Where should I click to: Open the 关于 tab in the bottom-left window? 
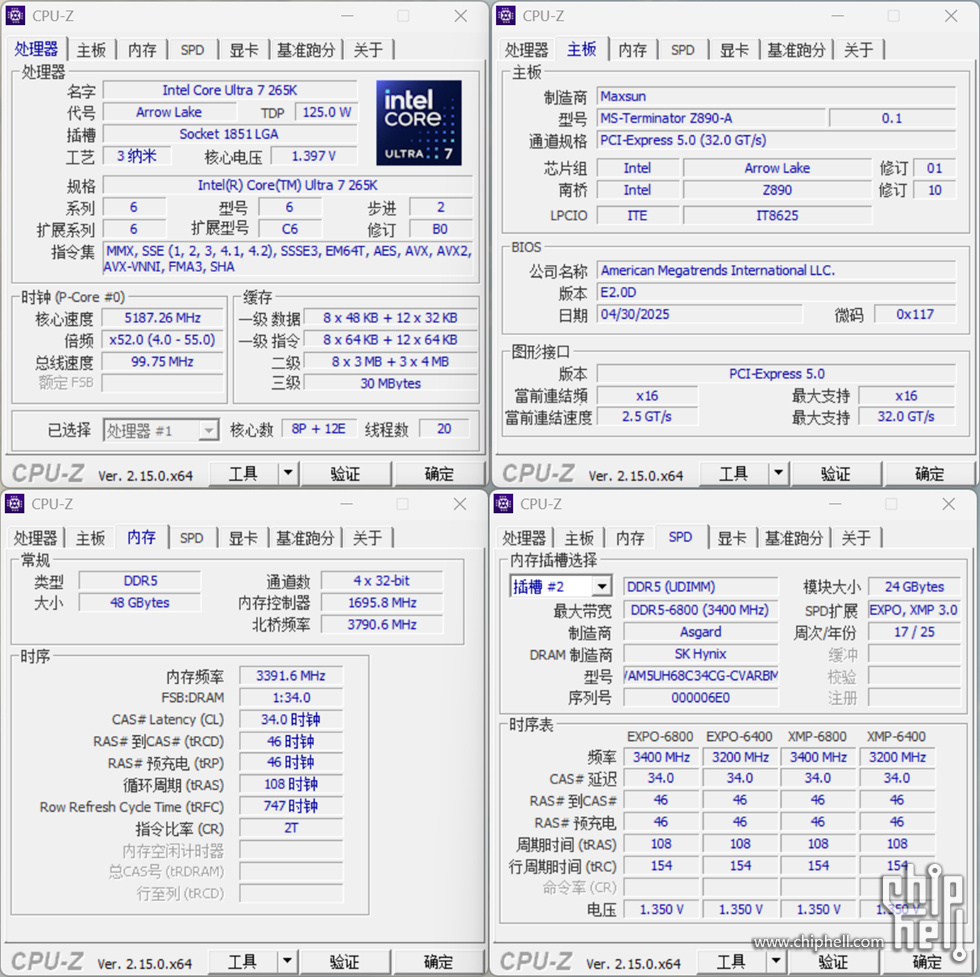pos(368,538)
